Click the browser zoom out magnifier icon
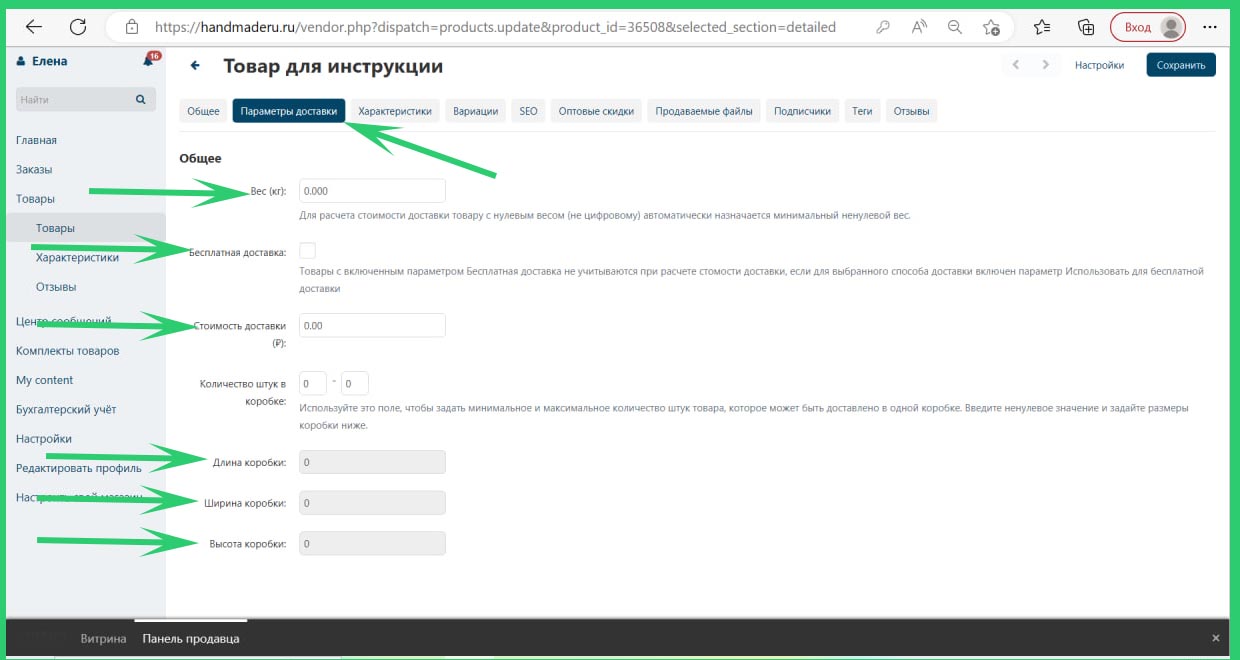The height and width of the screenshot is (660, 1240). [x=955, y=27]
